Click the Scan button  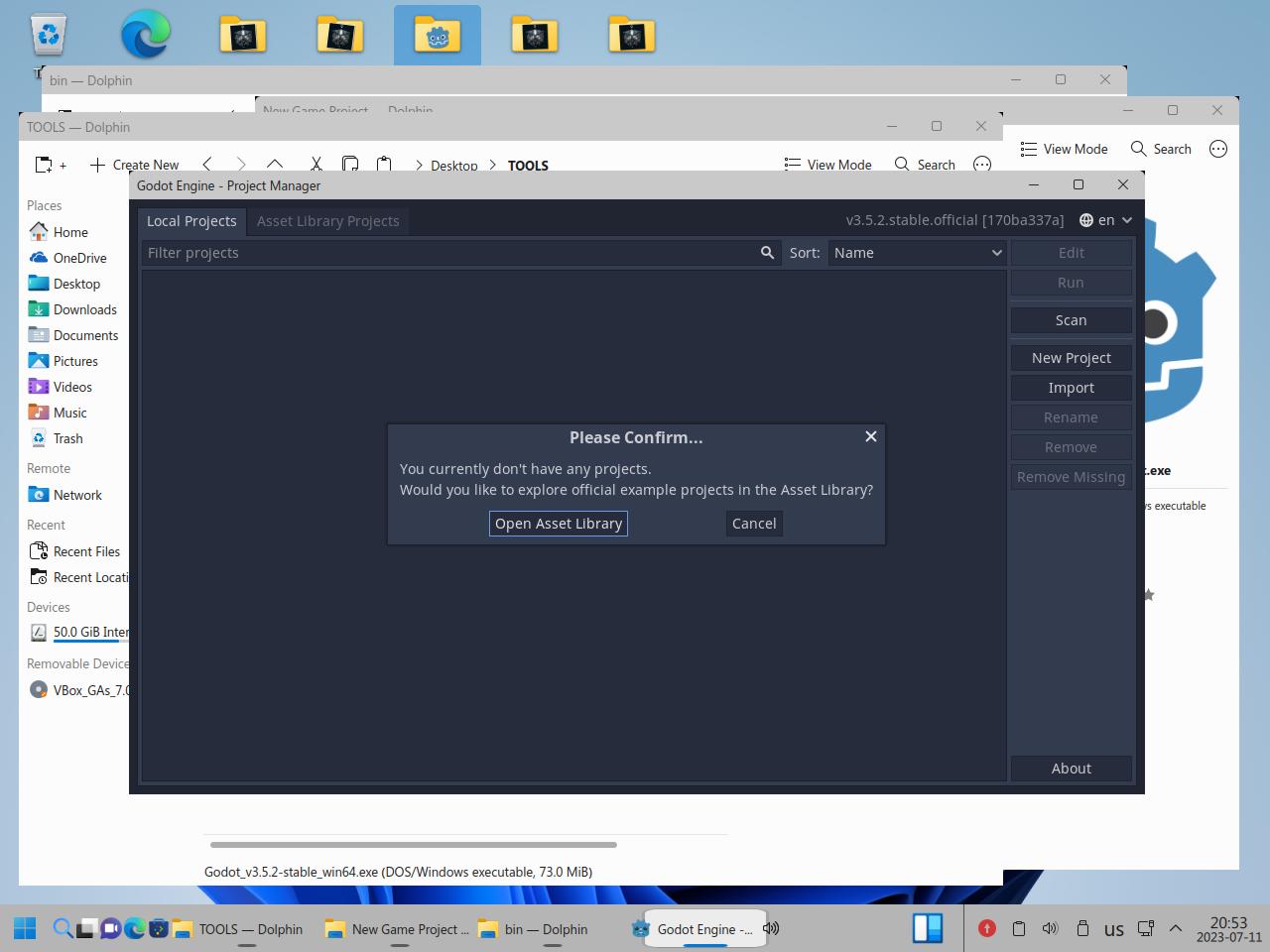coord(1072,320)
